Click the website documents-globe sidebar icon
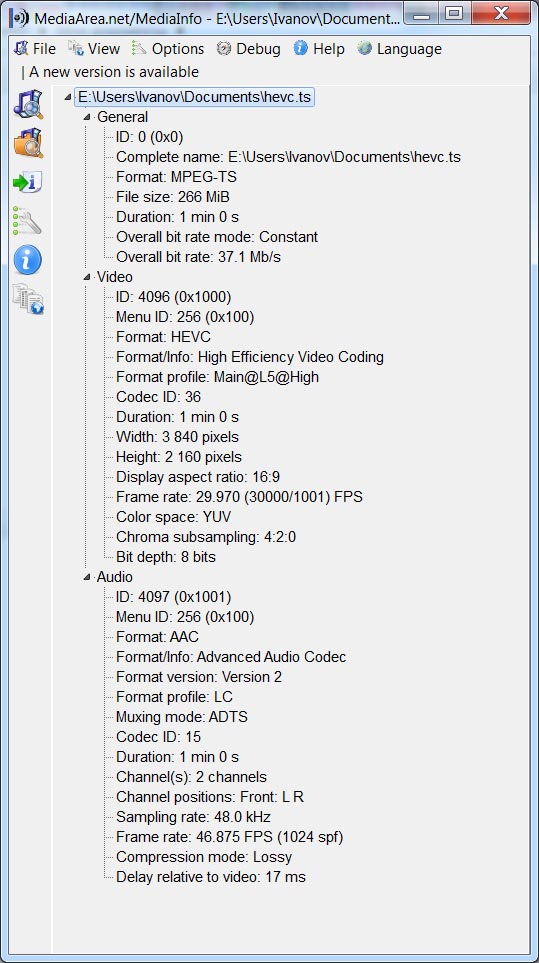The image size is (539, 963). [x=28, y=298]
